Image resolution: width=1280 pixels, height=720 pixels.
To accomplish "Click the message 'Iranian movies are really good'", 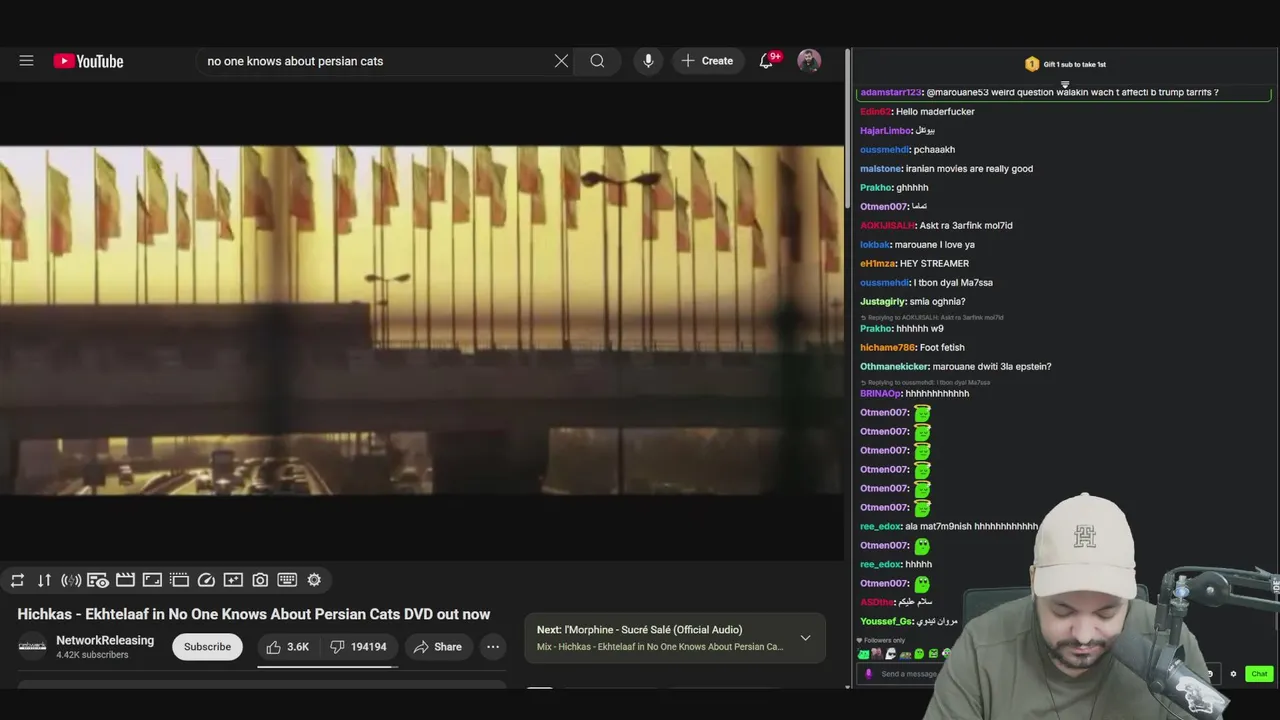I will coord(969,169).
